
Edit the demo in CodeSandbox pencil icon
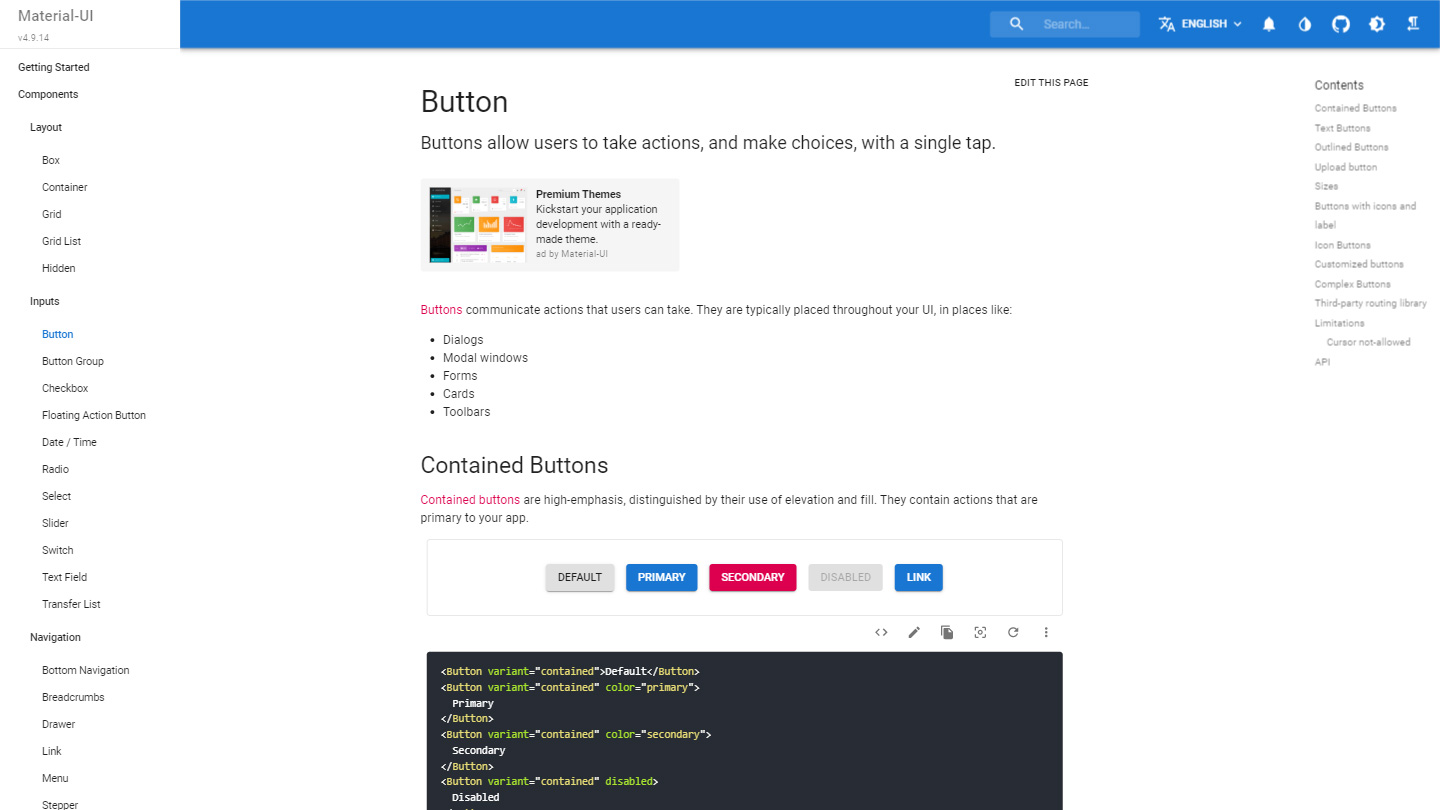point(914,632)
